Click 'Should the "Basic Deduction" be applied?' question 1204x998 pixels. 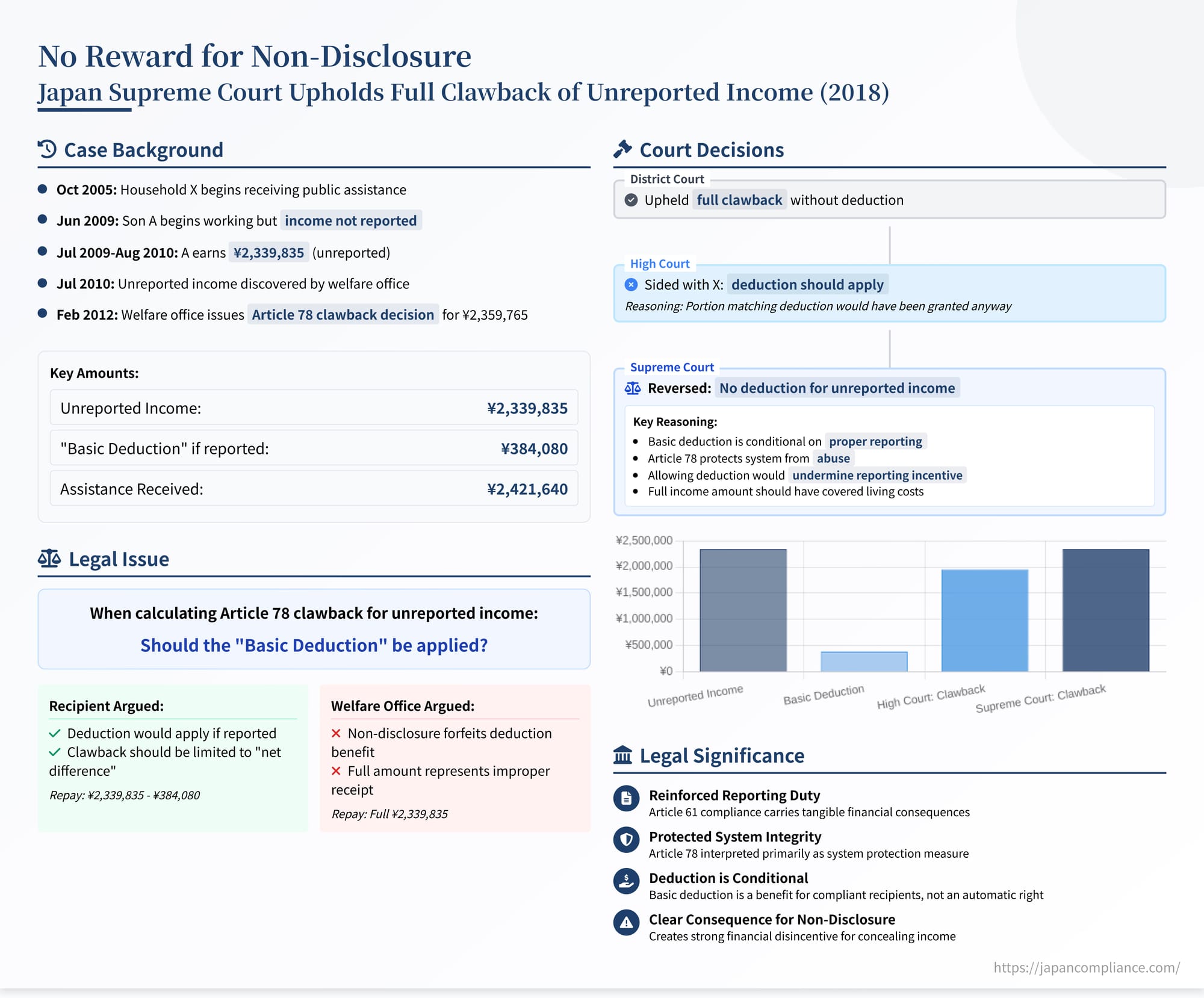pos(314,645)
